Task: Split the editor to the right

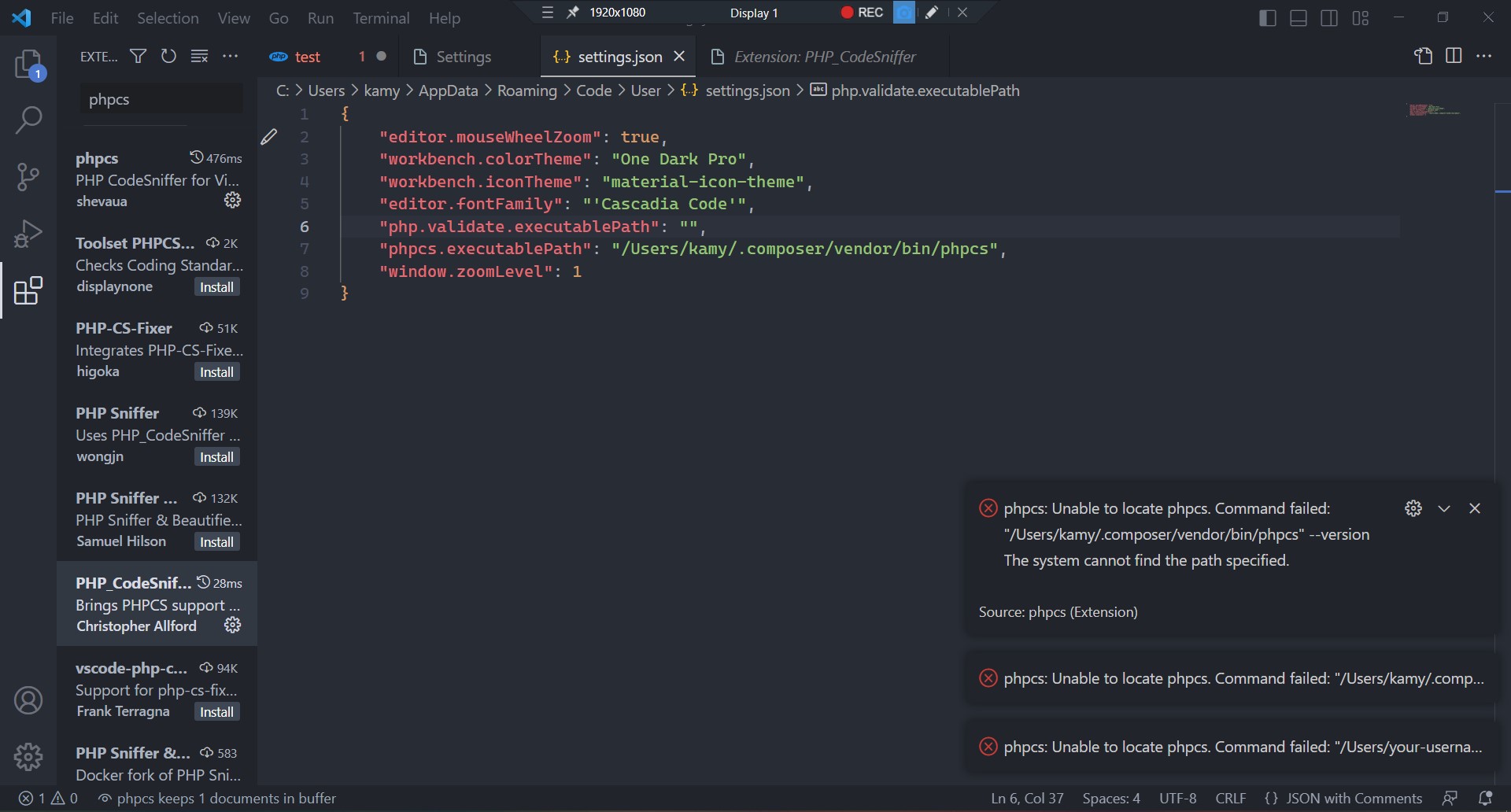Action: click(x=1454, y=57)
